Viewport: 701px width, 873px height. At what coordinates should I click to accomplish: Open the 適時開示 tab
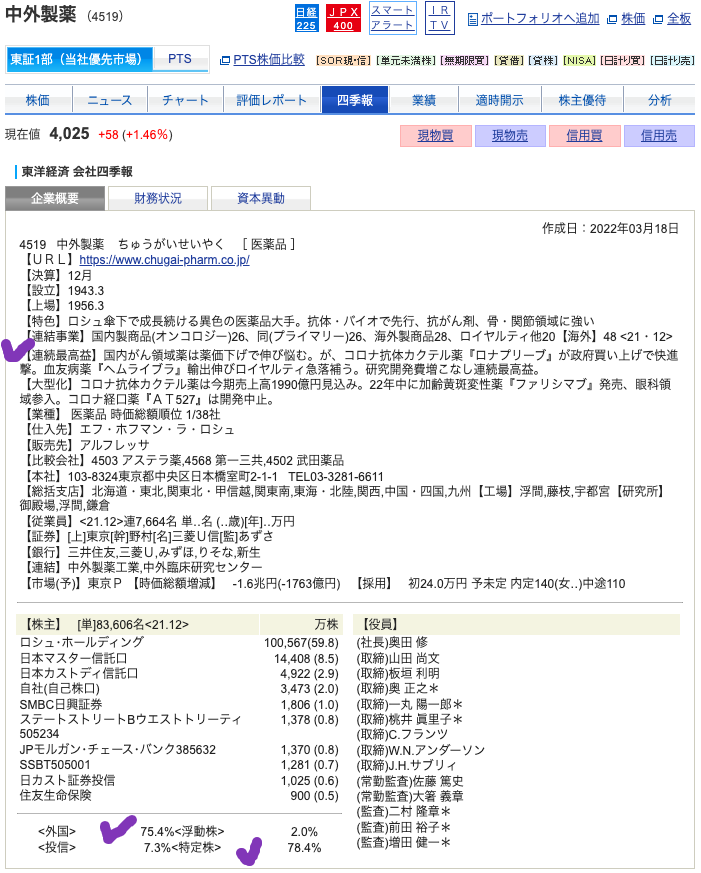click(x=499, y=100)
